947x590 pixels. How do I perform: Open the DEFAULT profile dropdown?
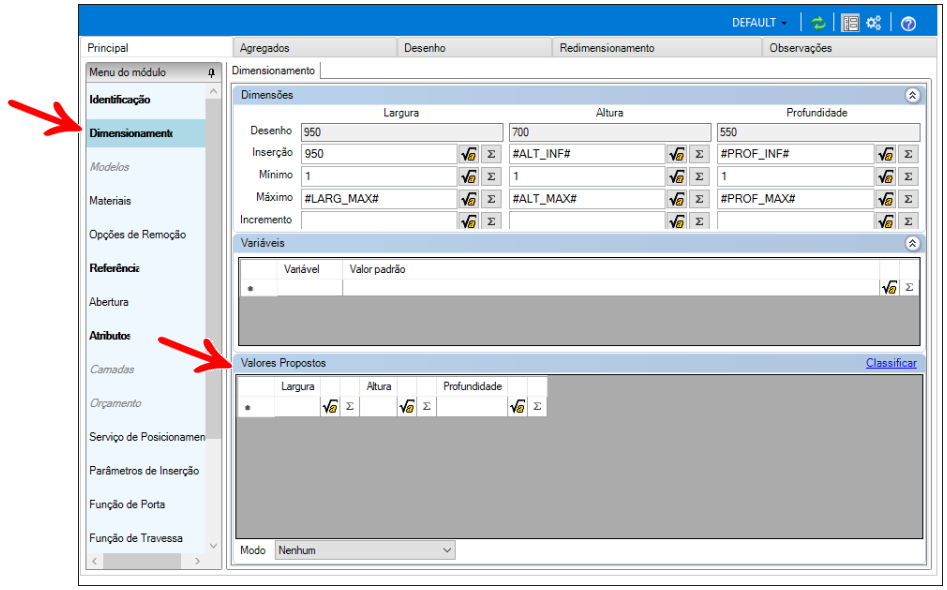759,23
